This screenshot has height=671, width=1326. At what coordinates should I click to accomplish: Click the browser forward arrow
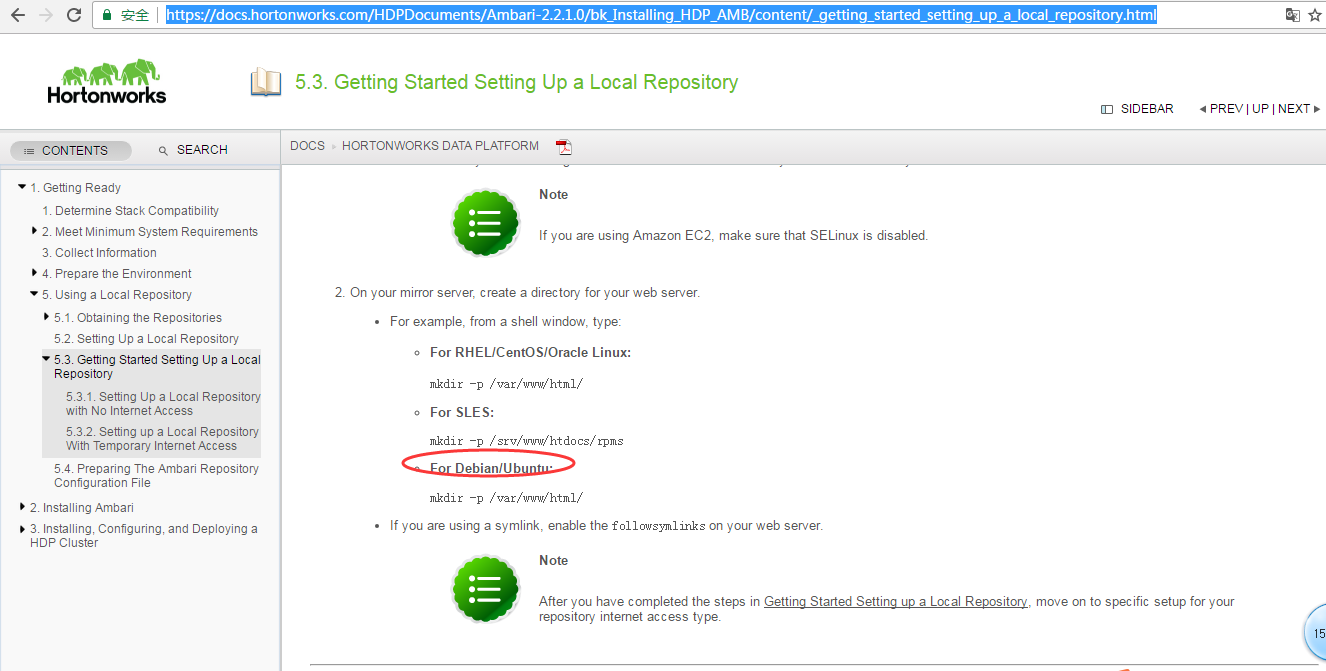46,15
